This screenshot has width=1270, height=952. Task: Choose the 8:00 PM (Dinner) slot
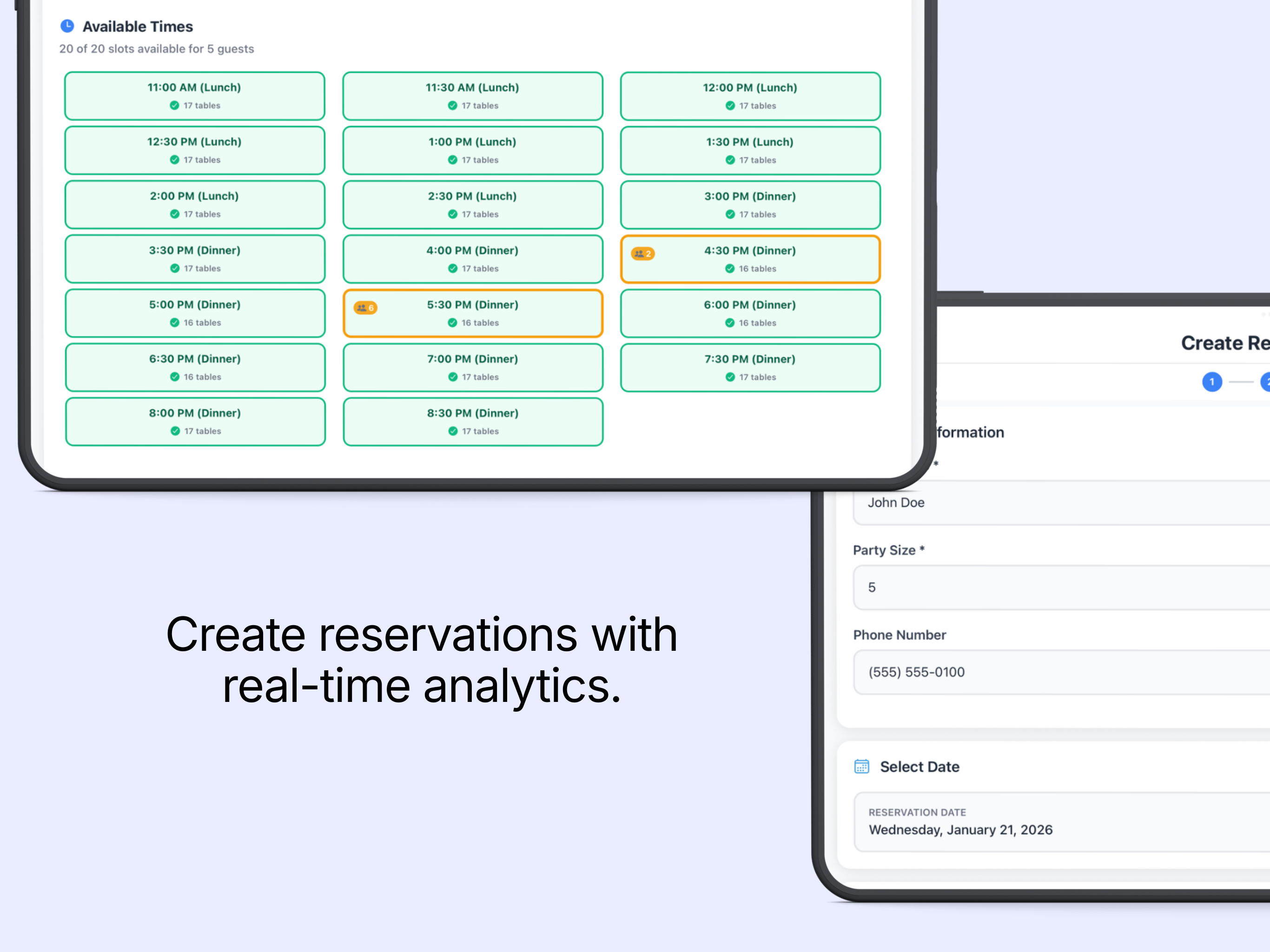click(x=195, y=422)
